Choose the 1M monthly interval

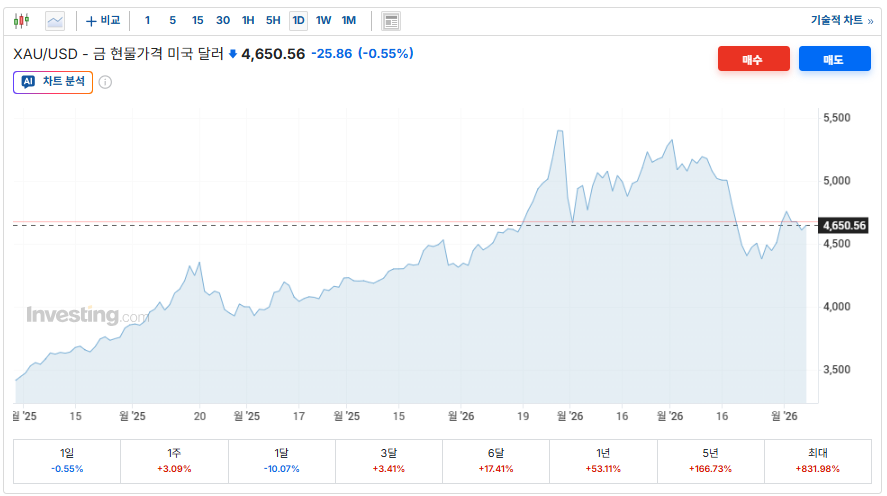pyautogui.click(x=348, y=20)
